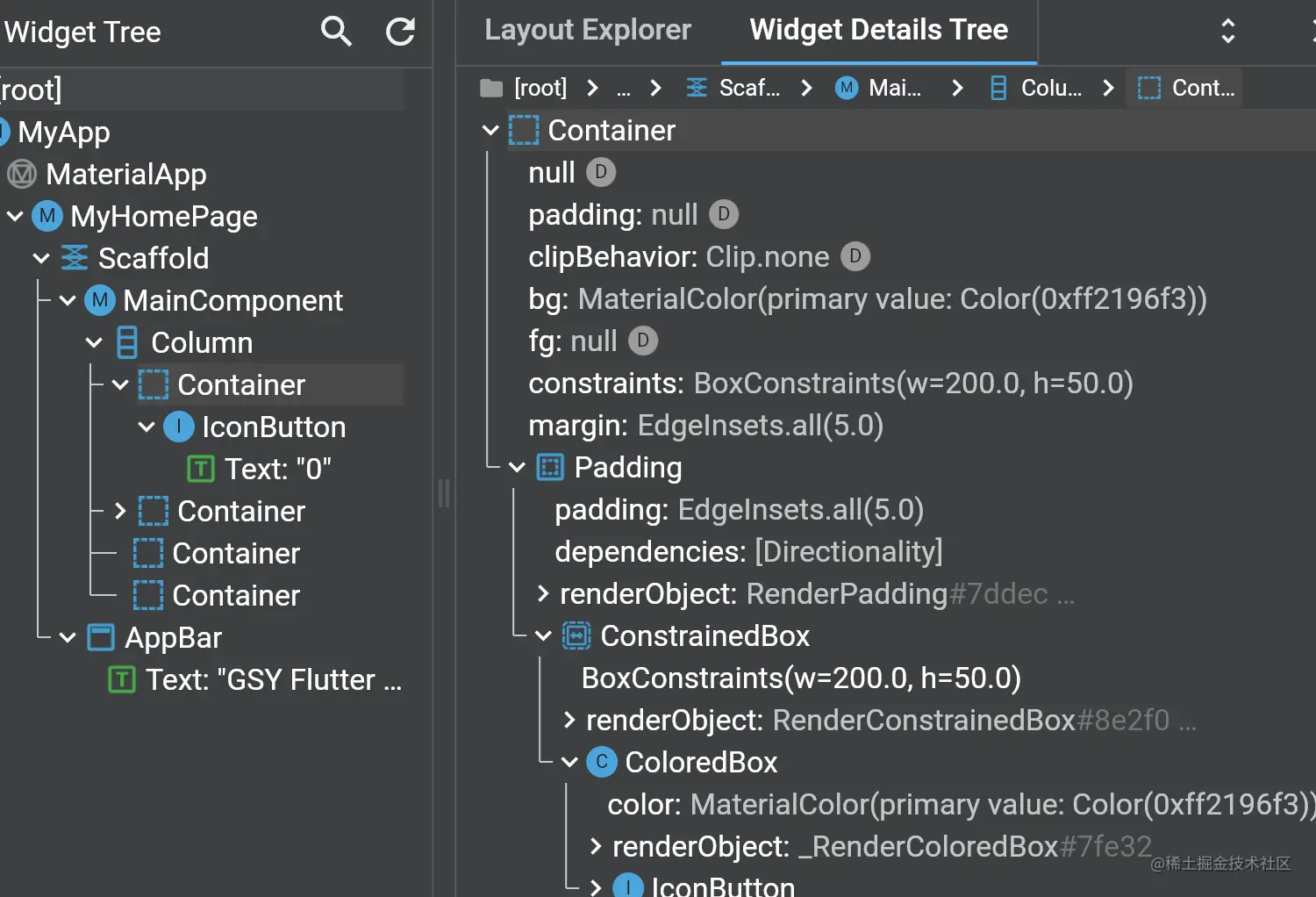Click the Colu... breadcrumb
This screenshot has width=1316, height=897.
[x=1051, y=88]
